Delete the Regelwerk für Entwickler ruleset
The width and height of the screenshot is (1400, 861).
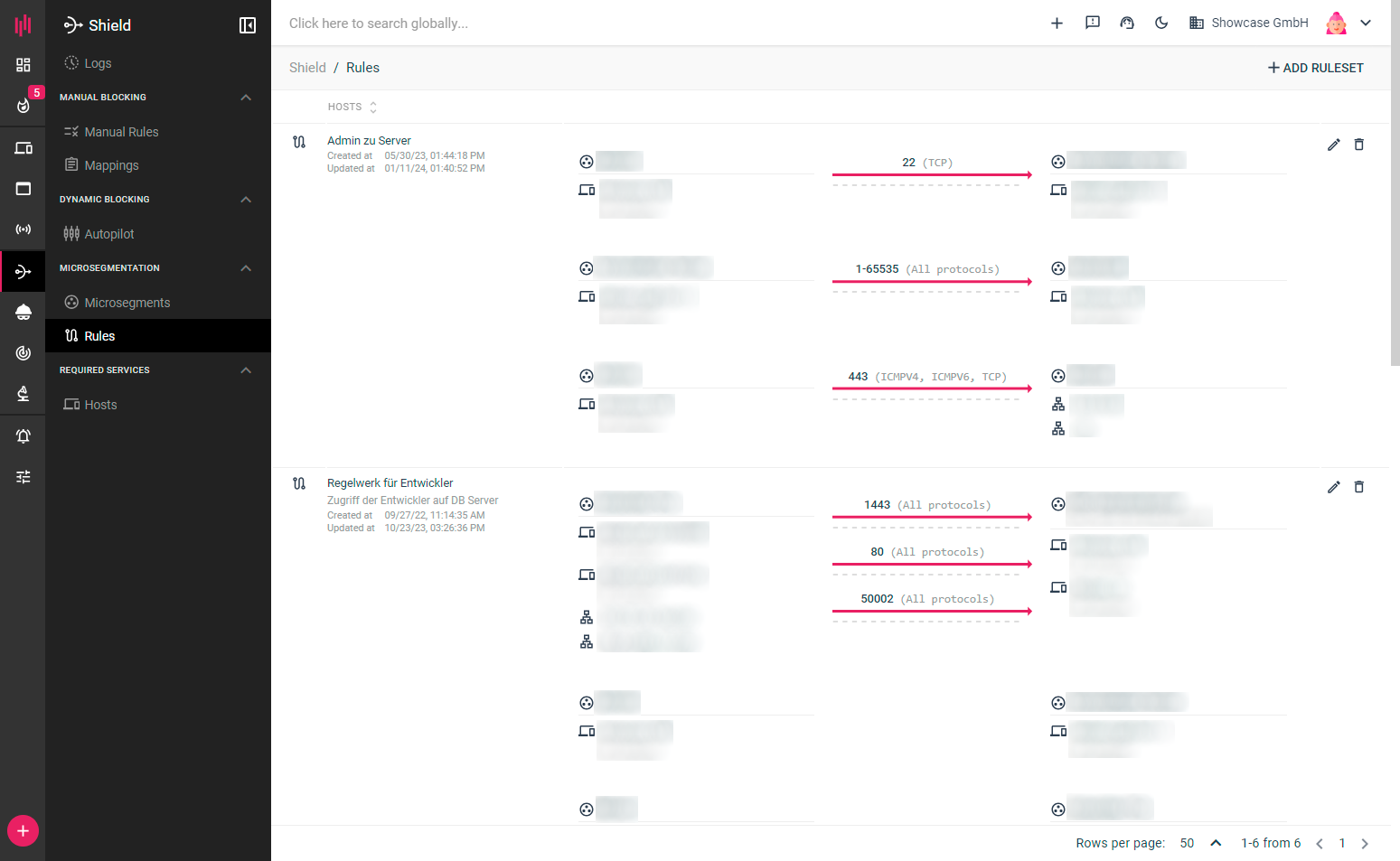coord(1358,487)
